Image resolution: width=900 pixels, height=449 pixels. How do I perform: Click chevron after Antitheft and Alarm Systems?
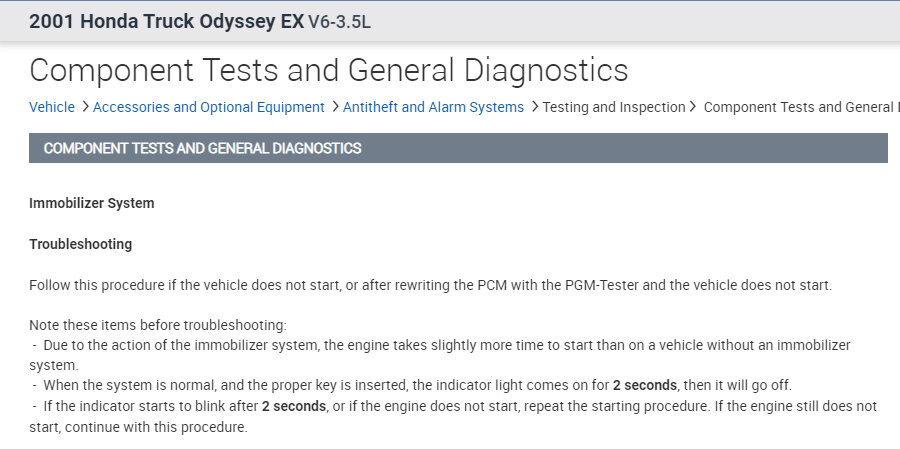tap(533, 107)
